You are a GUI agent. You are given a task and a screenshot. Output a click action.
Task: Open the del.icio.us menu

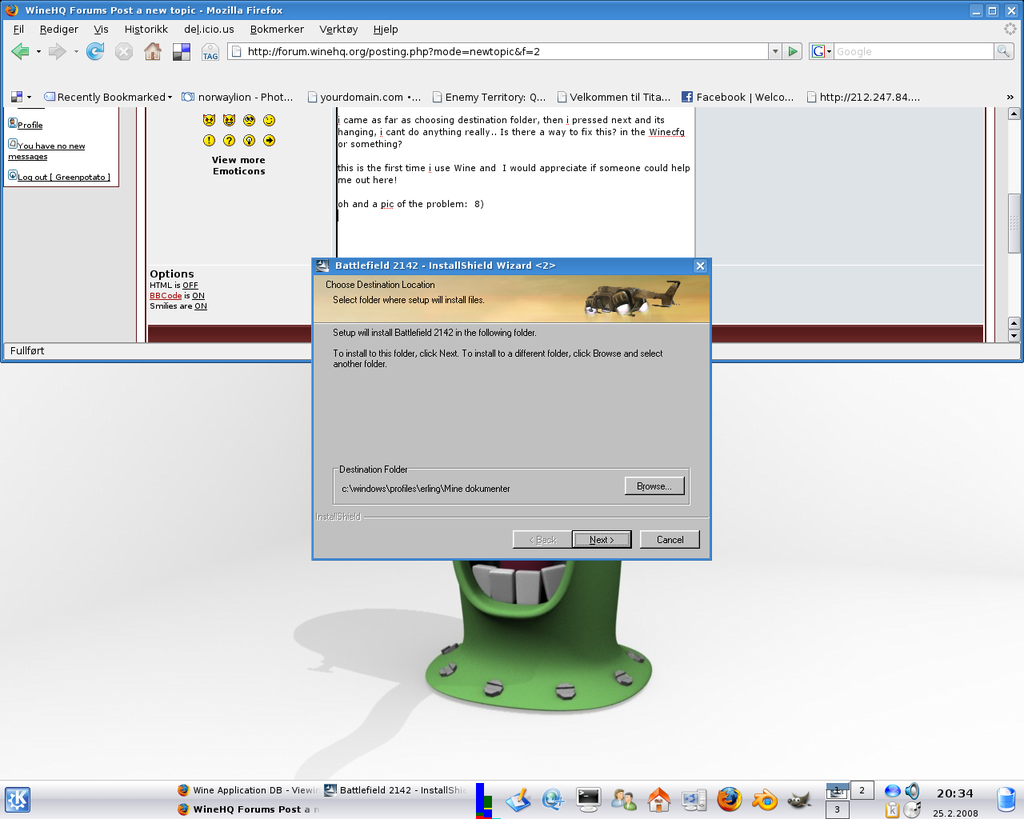point(209,29)
